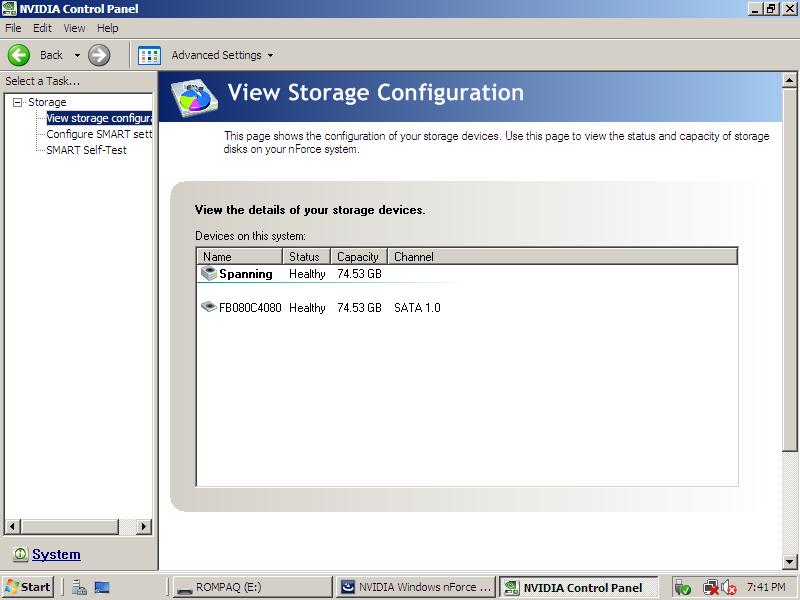Click the main pane scroll down arrow

click(x=789, y=562)
